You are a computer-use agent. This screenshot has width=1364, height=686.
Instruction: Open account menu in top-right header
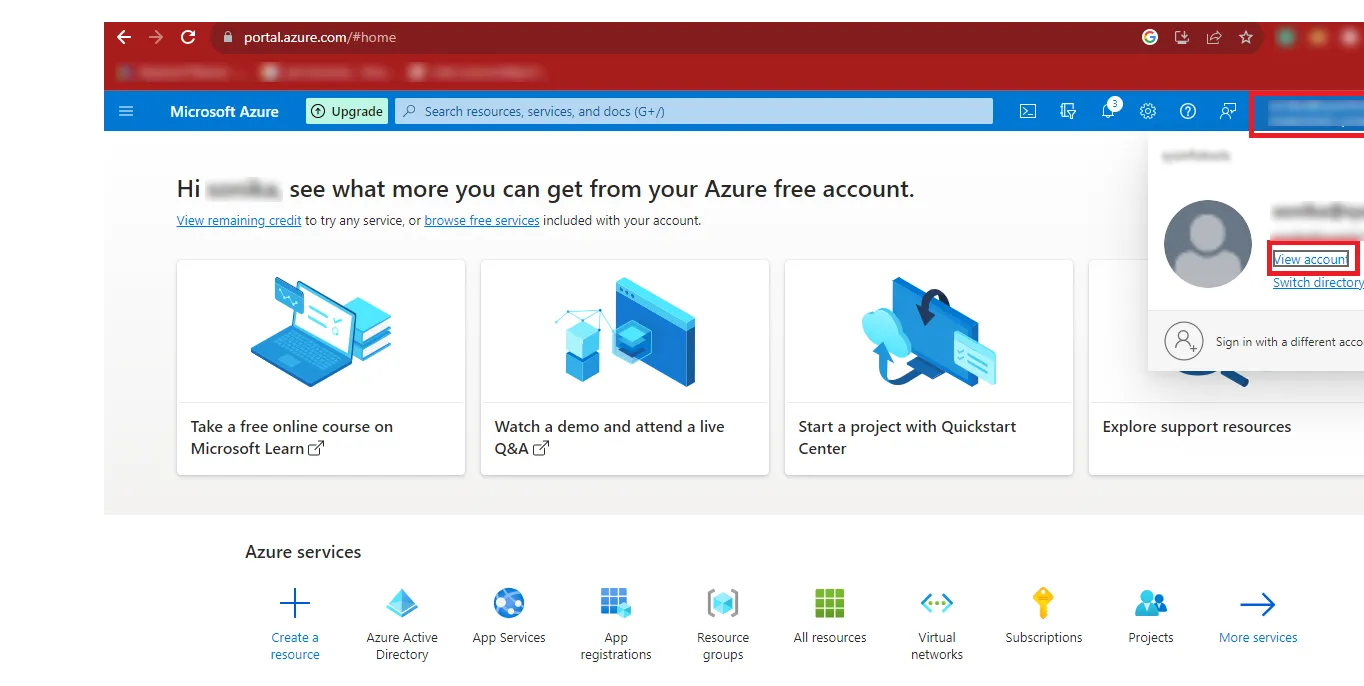[1307, 112]
